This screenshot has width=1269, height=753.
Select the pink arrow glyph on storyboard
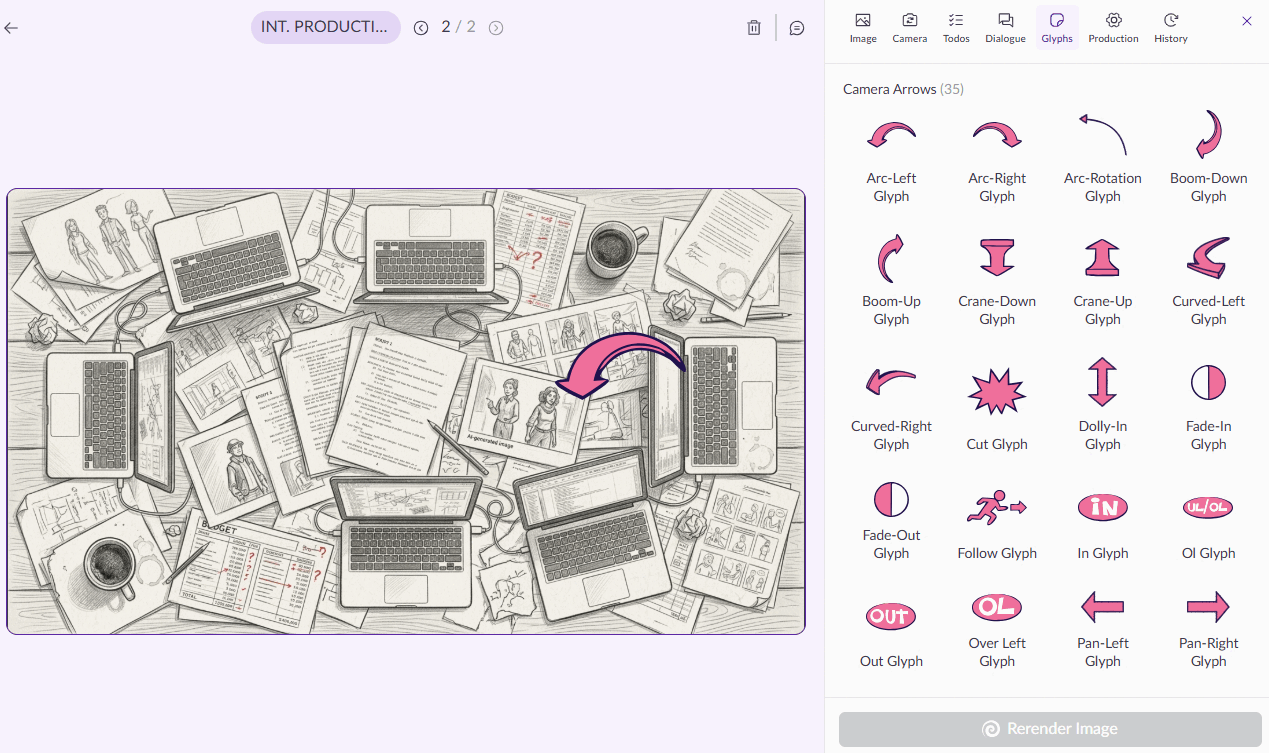click(x=621, y=366)
